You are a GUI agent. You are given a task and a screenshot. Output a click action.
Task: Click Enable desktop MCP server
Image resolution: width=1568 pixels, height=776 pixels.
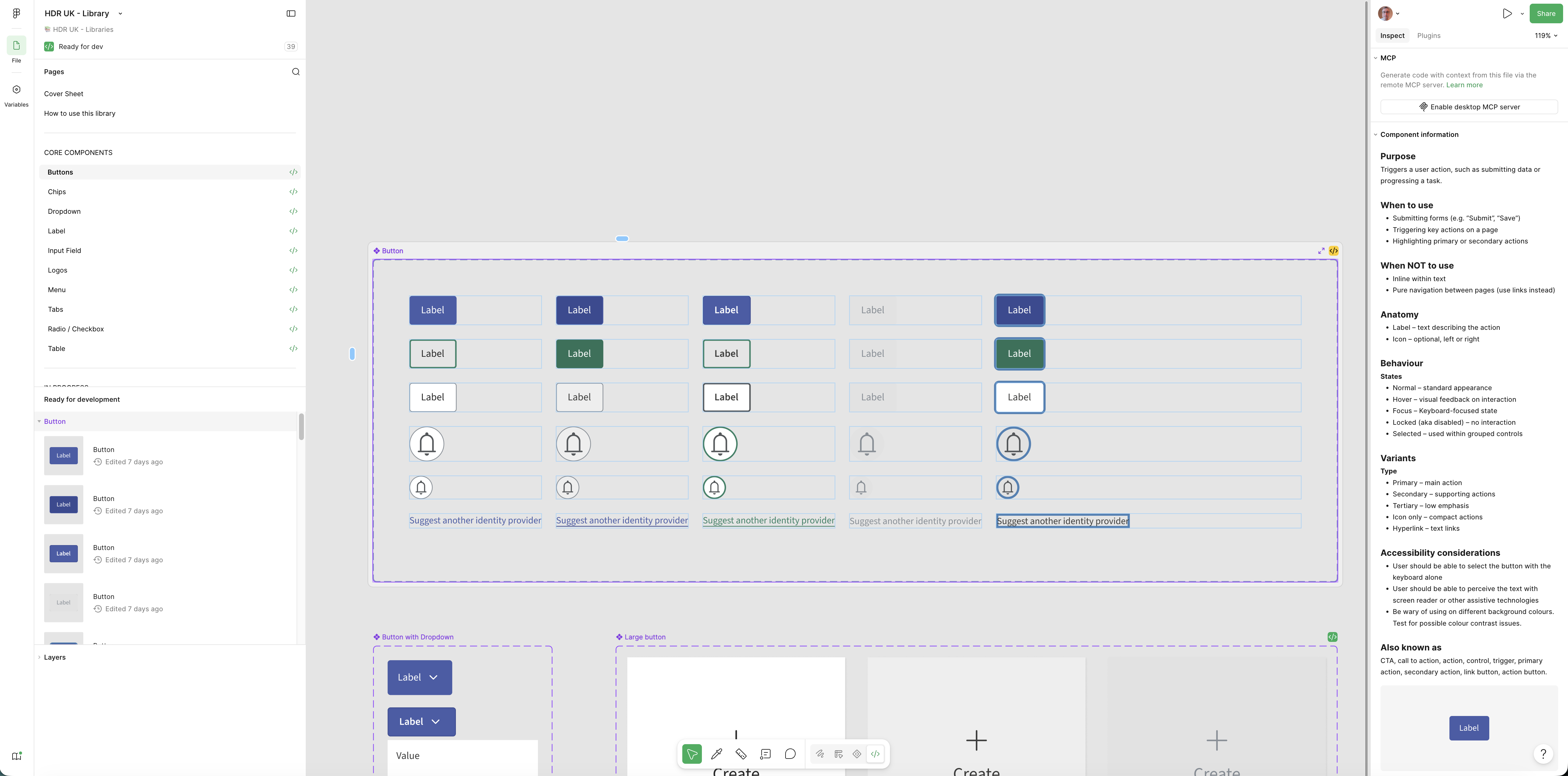point(1469,107)
